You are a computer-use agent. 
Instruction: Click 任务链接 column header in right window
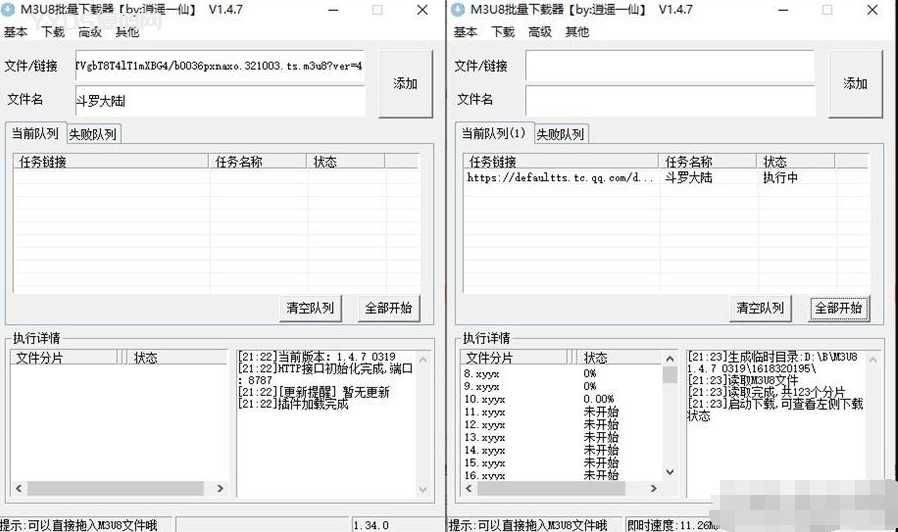(x=561, y=162)
